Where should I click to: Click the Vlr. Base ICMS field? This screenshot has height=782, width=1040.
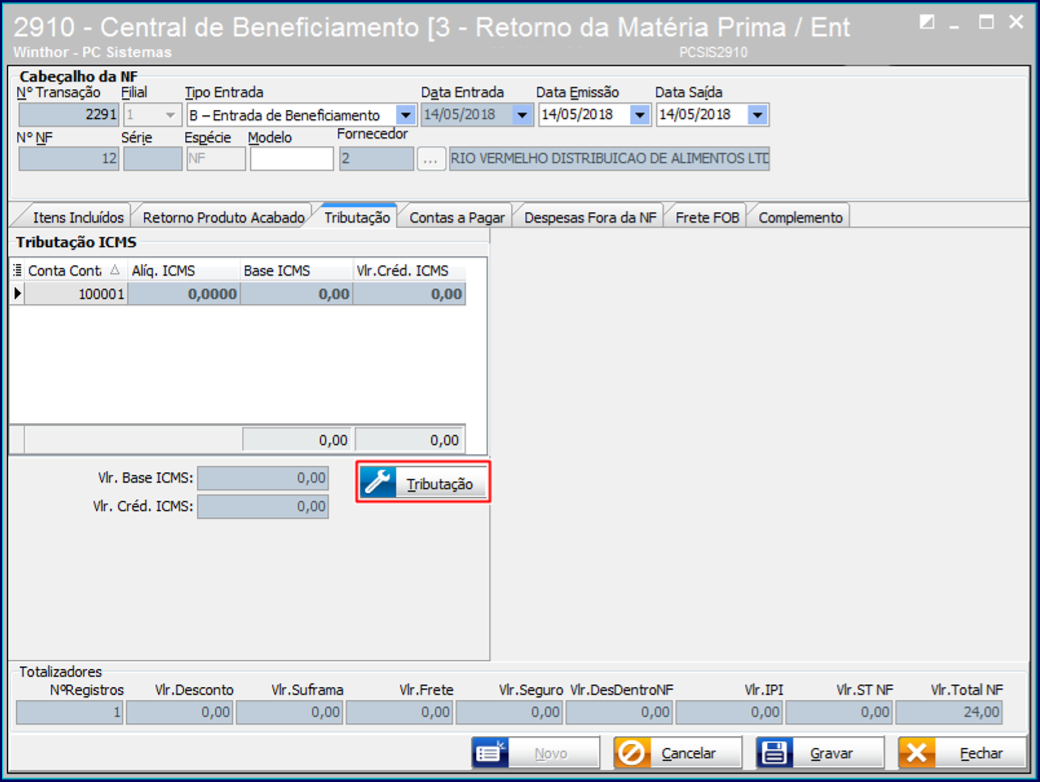point(263,478)
